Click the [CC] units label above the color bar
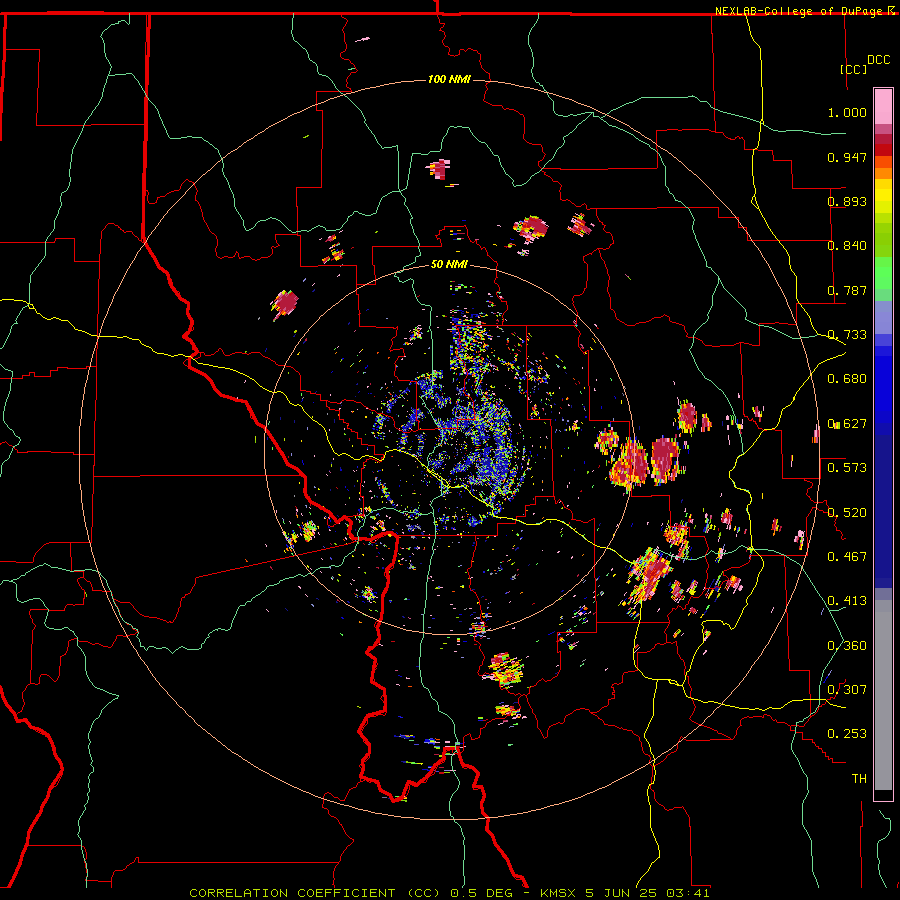The width and height of the screenshot is (900, 900). coord(853,69)
